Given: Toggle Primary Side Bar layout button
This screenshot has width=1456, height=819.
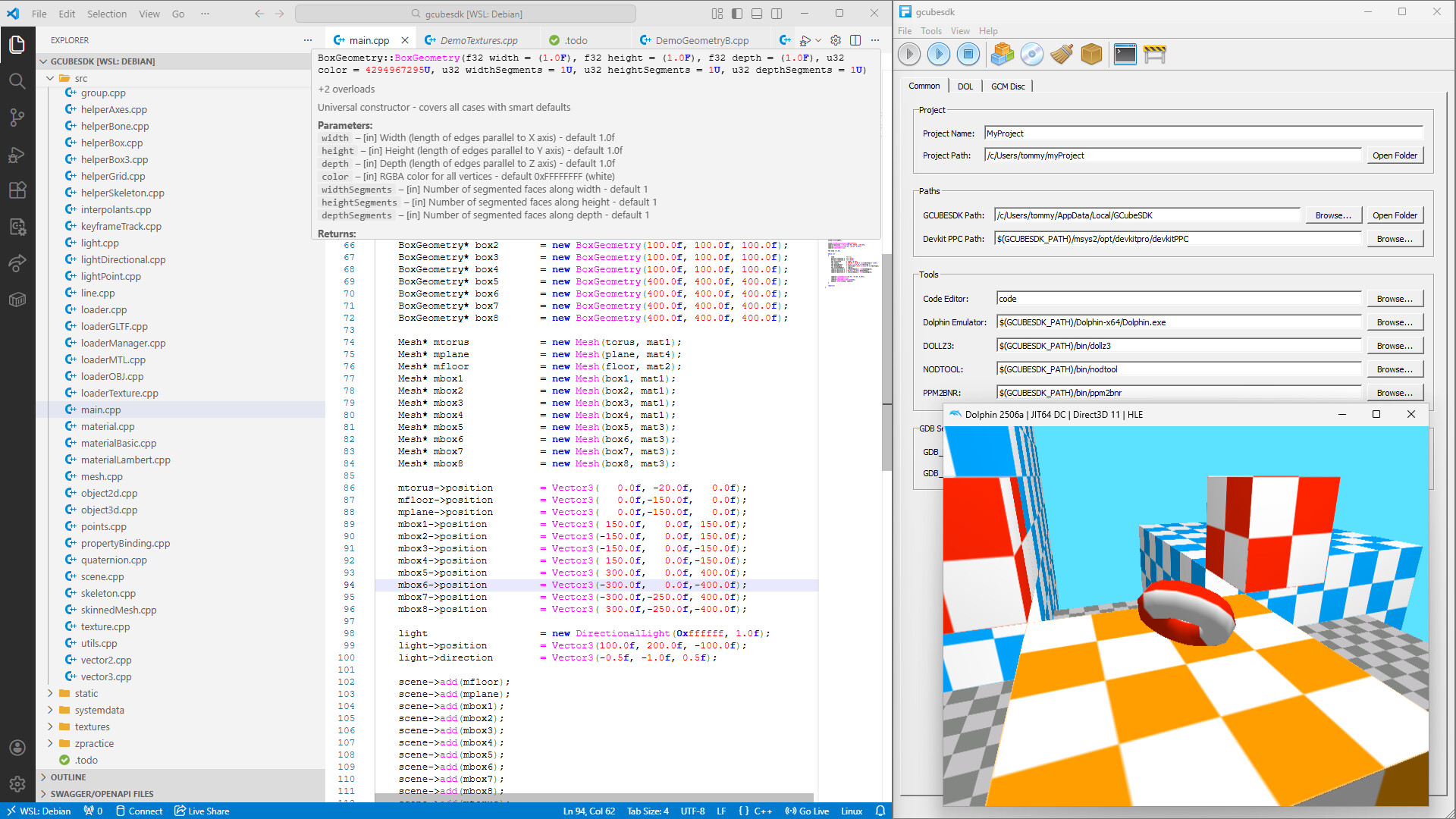Looking at the screenshot, I should coord(737,14).
